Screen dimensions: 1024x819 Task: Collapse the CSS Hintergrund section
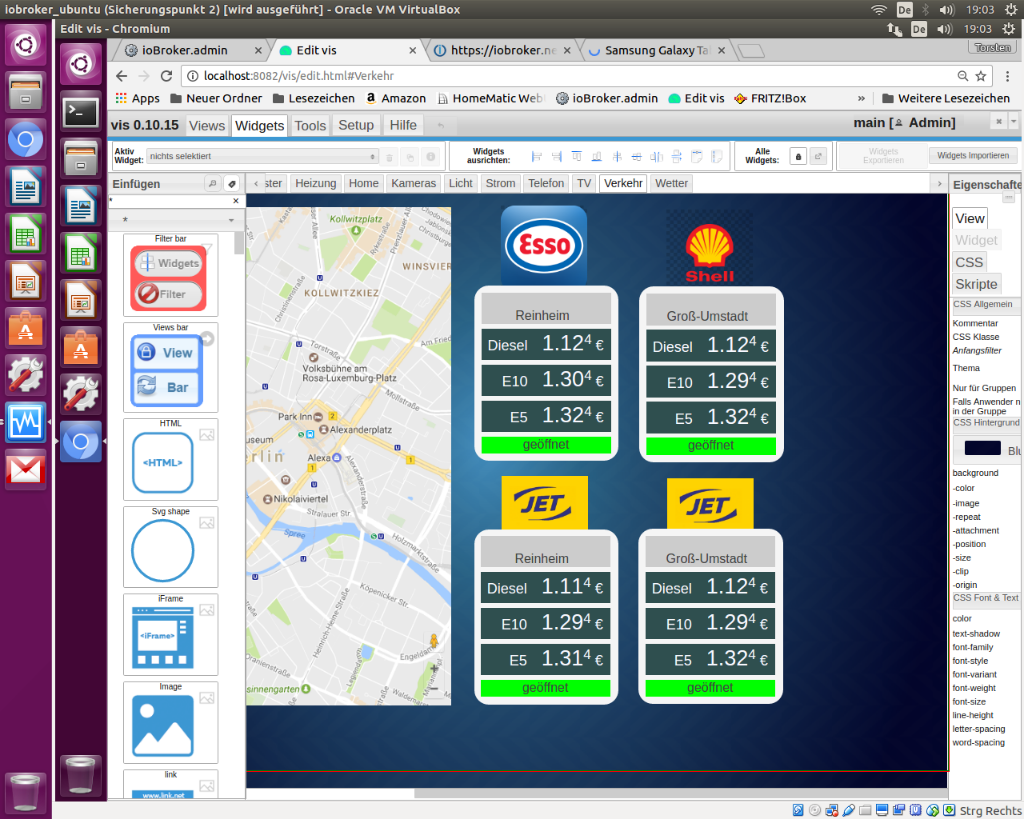pos(986,423)
